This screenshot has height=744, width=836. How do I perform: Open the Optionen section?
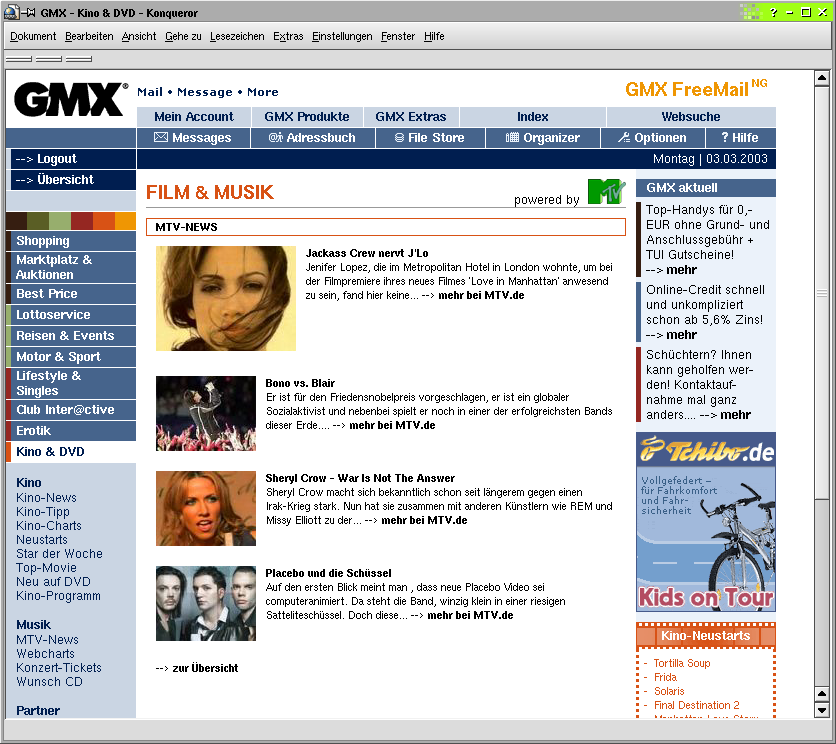point(653,138)
